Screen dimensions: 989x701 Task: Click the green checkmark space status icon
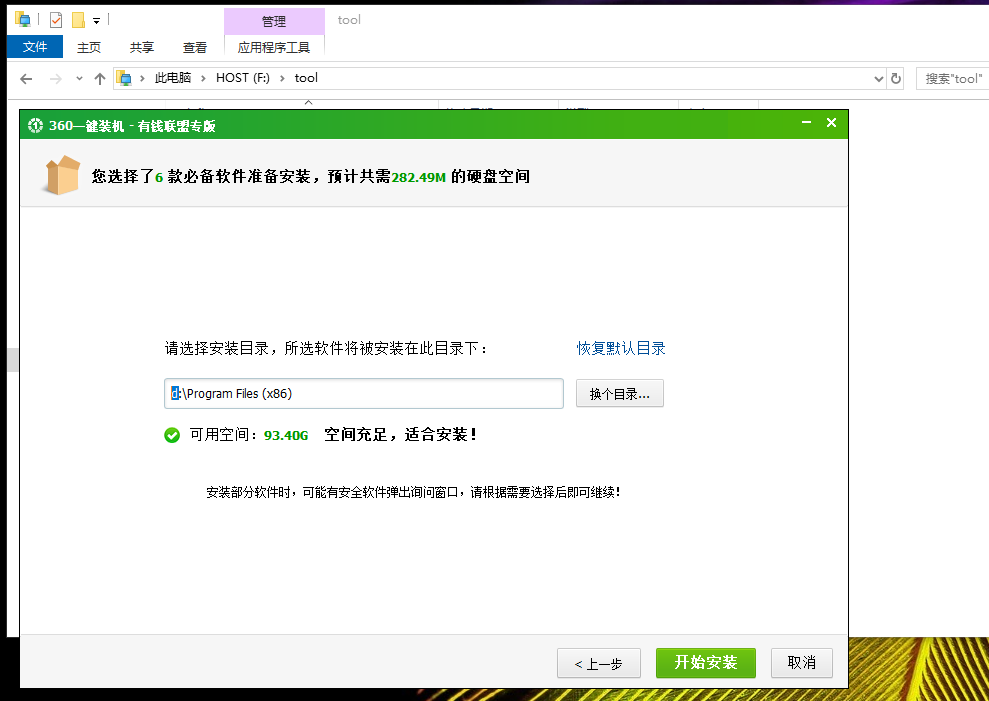172,435
